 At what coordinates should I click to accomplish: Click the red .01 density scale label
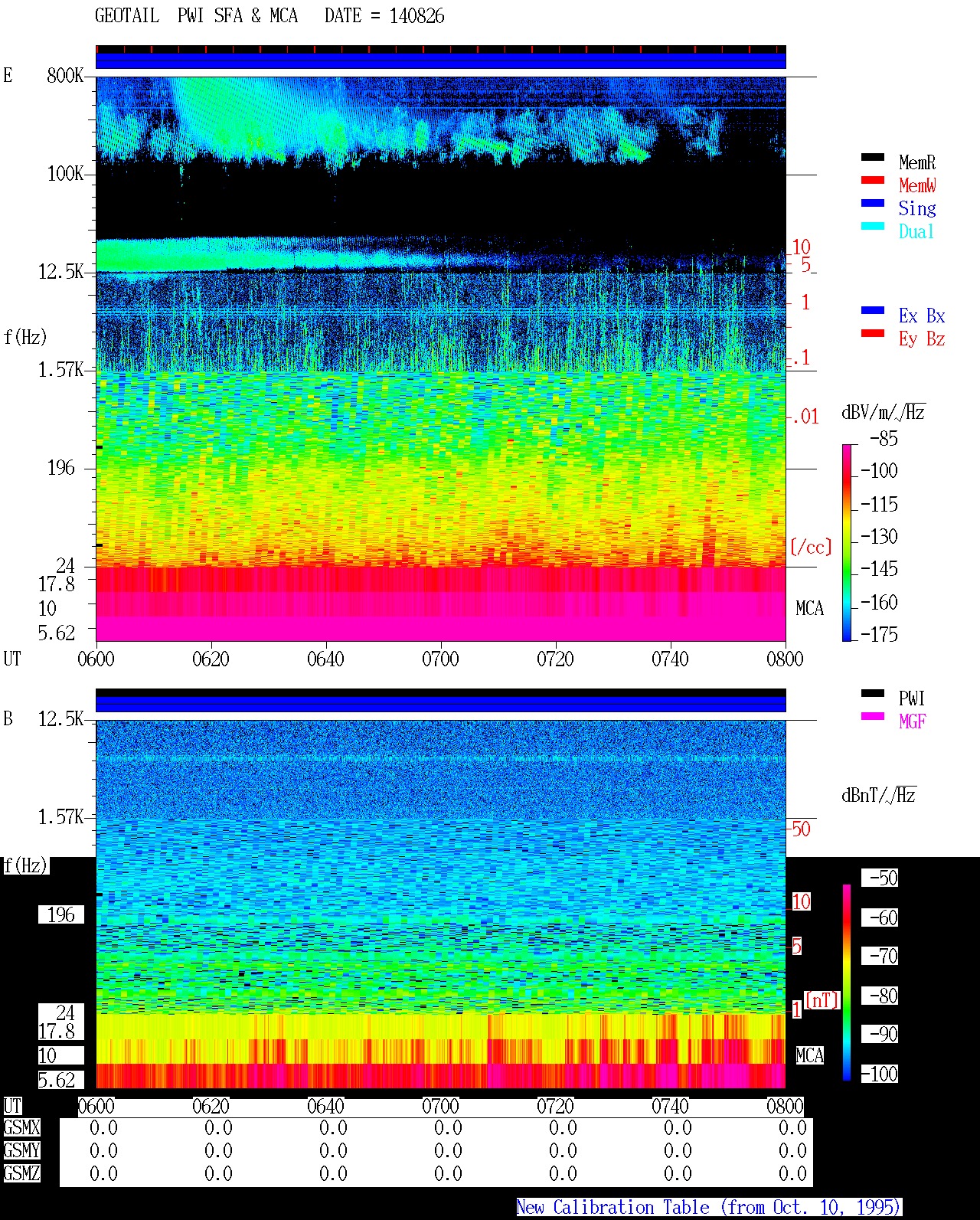pyautogui.click(x=805, y=417)
